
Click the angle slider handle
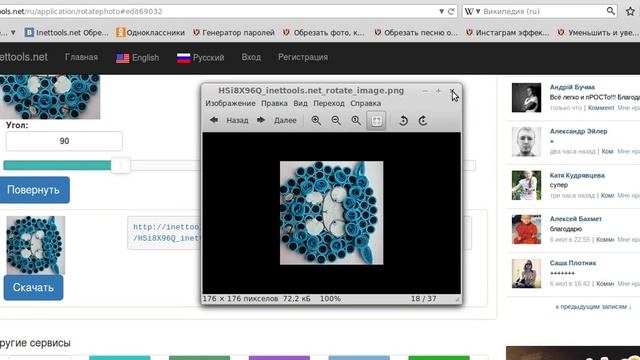coord(120,165)
